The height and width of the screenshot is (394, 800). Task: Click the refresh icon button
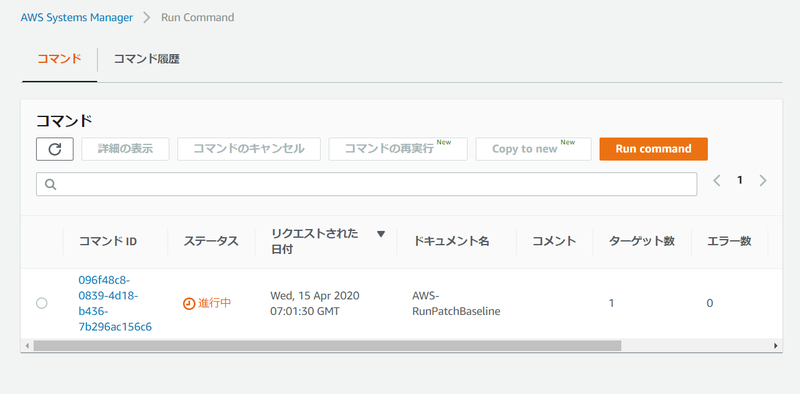[55, 149]
